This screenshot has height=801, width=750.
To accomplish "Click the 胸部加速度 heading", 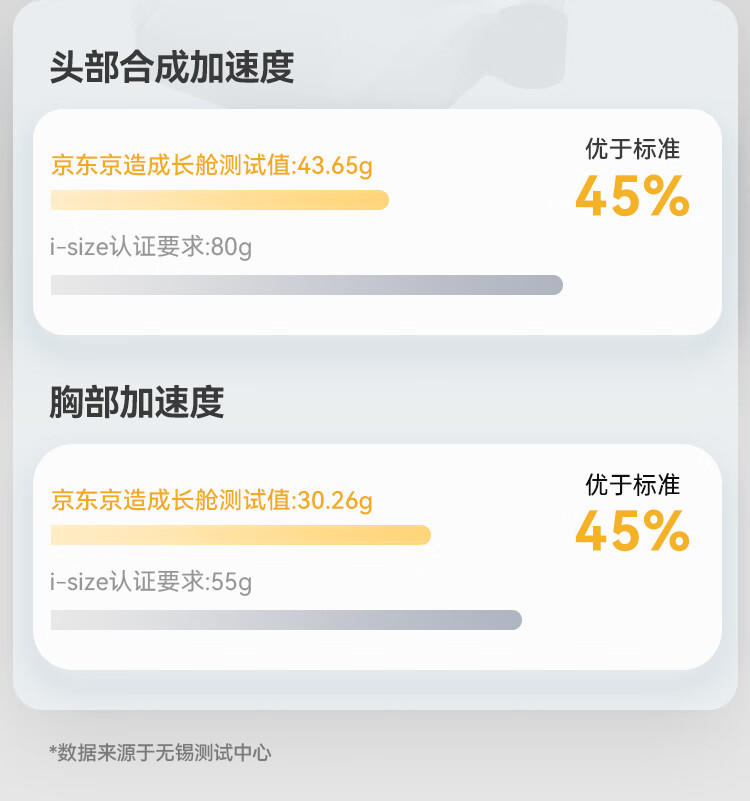I will click(137, 402).
